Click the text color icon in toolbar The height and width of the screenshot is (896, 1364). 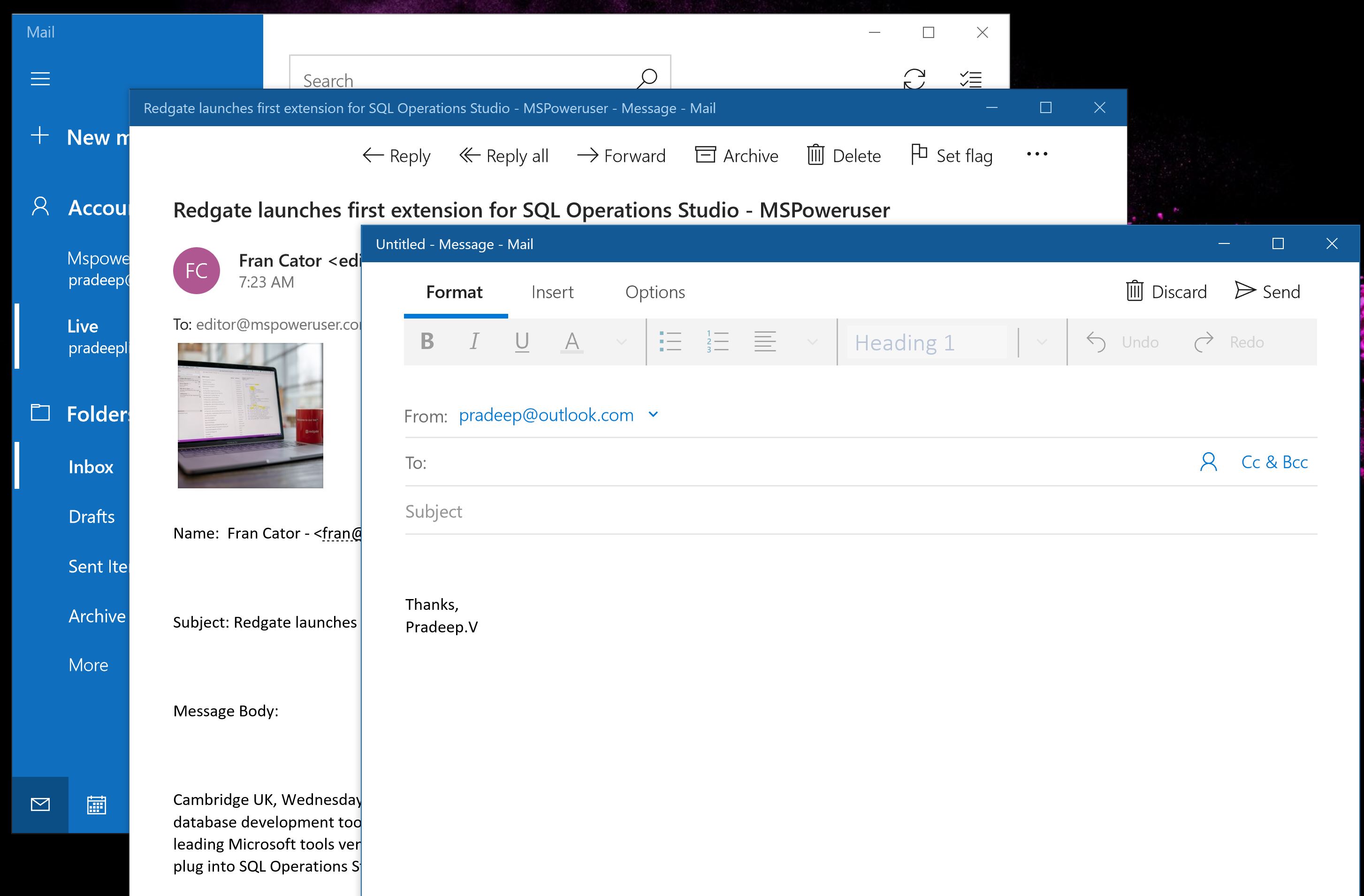[573, 341]
